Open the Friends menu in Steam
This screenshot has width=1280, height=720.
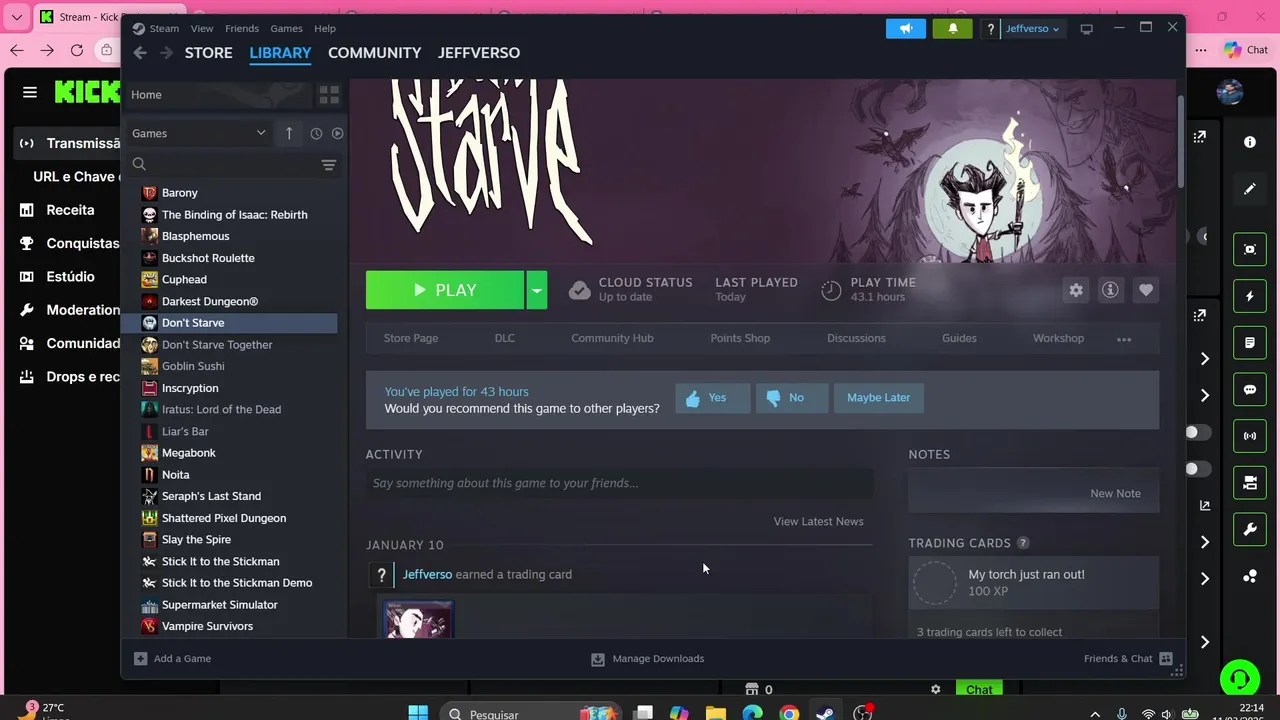[x=242, y=28]
